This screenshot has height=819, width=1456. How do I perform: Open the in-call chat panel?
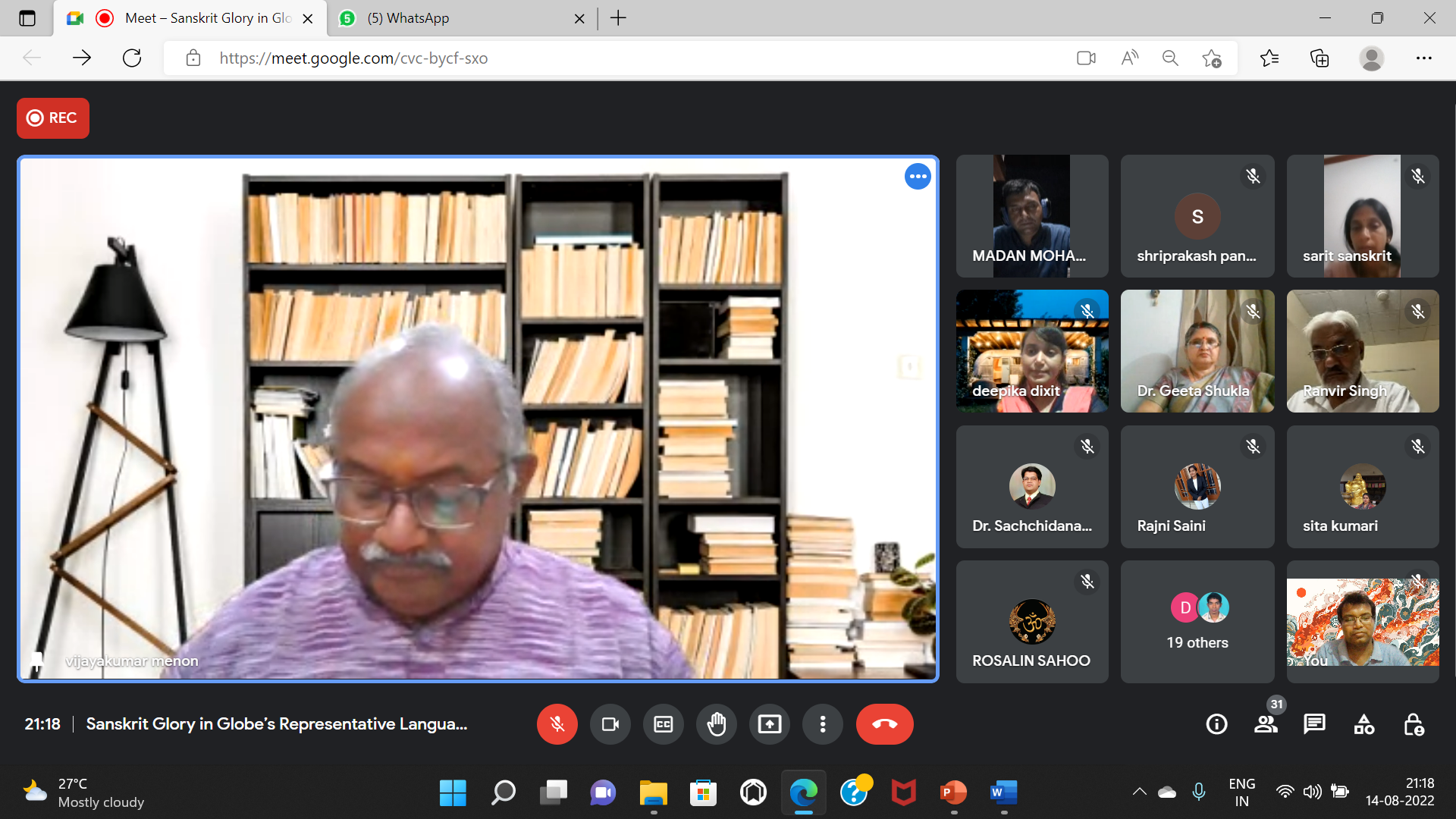point(1314,724)
